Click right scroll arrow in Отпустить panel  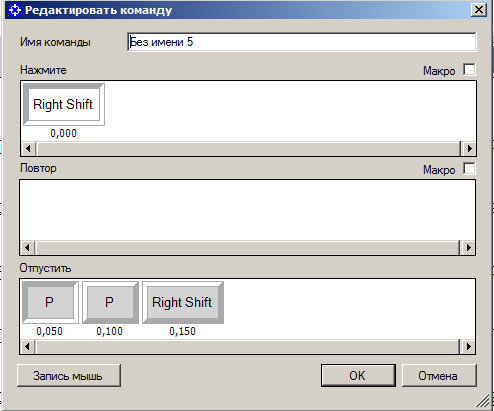click(469, 347)
